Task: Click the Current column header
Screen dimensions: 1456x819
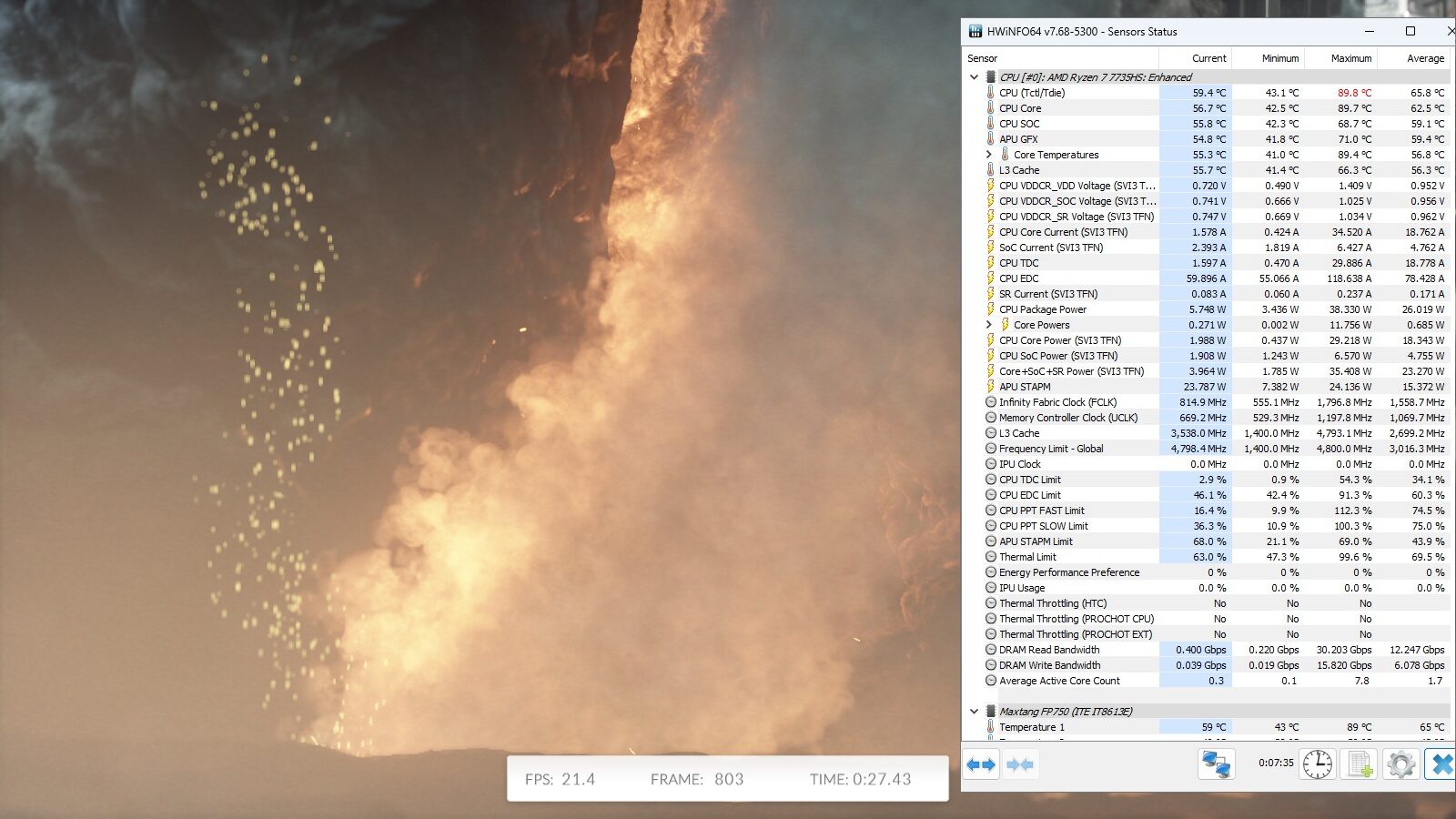Action: (x=1196, y=58)
